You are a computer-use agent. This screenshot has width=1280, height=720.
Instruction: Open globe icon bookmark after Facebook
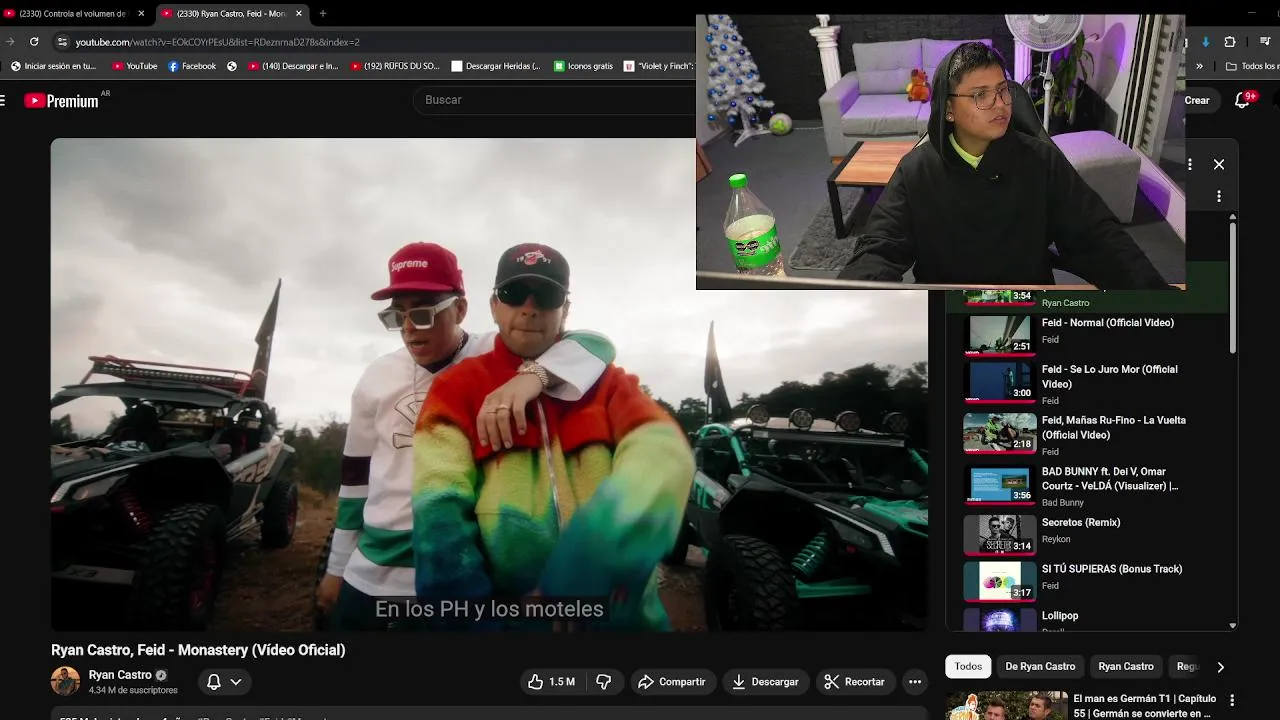click(232, 66)
